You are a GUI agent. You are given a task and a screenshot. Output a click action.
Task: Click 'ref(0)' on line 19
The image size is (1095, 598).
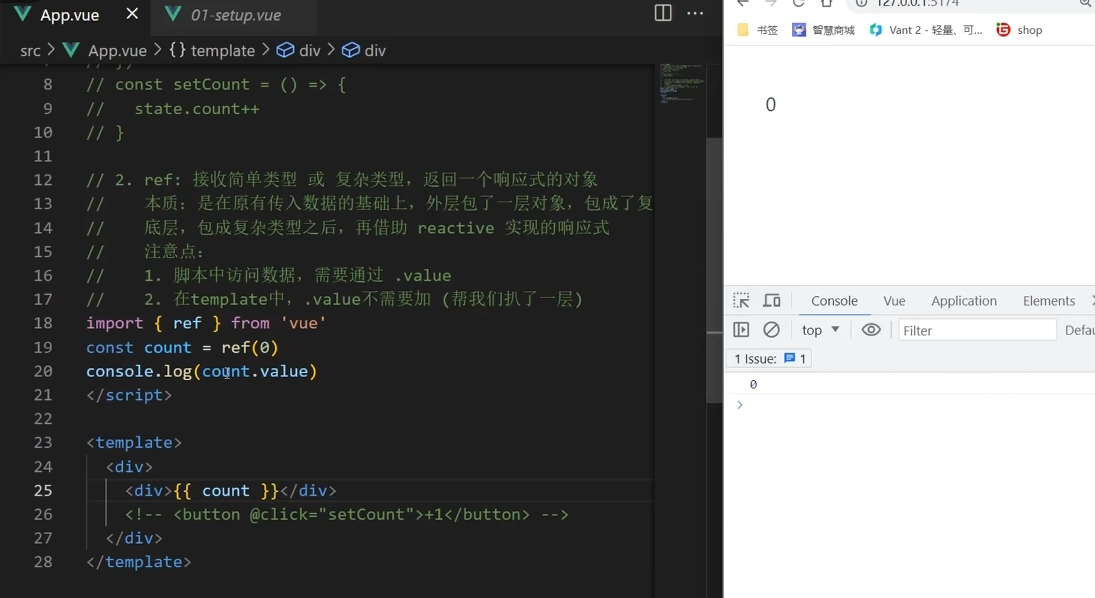pyautogui.click(x=250, y=347)
